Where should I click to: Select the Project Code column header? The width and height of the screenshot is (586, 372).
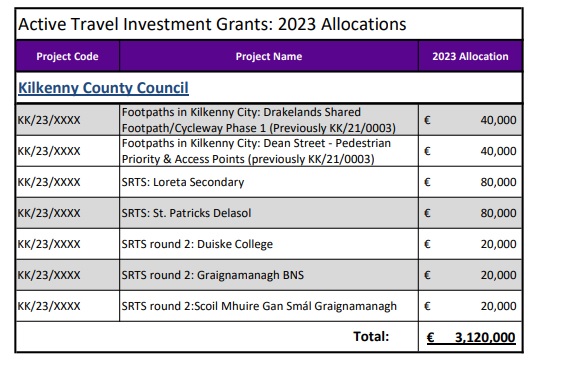click(x=67, y=56)
